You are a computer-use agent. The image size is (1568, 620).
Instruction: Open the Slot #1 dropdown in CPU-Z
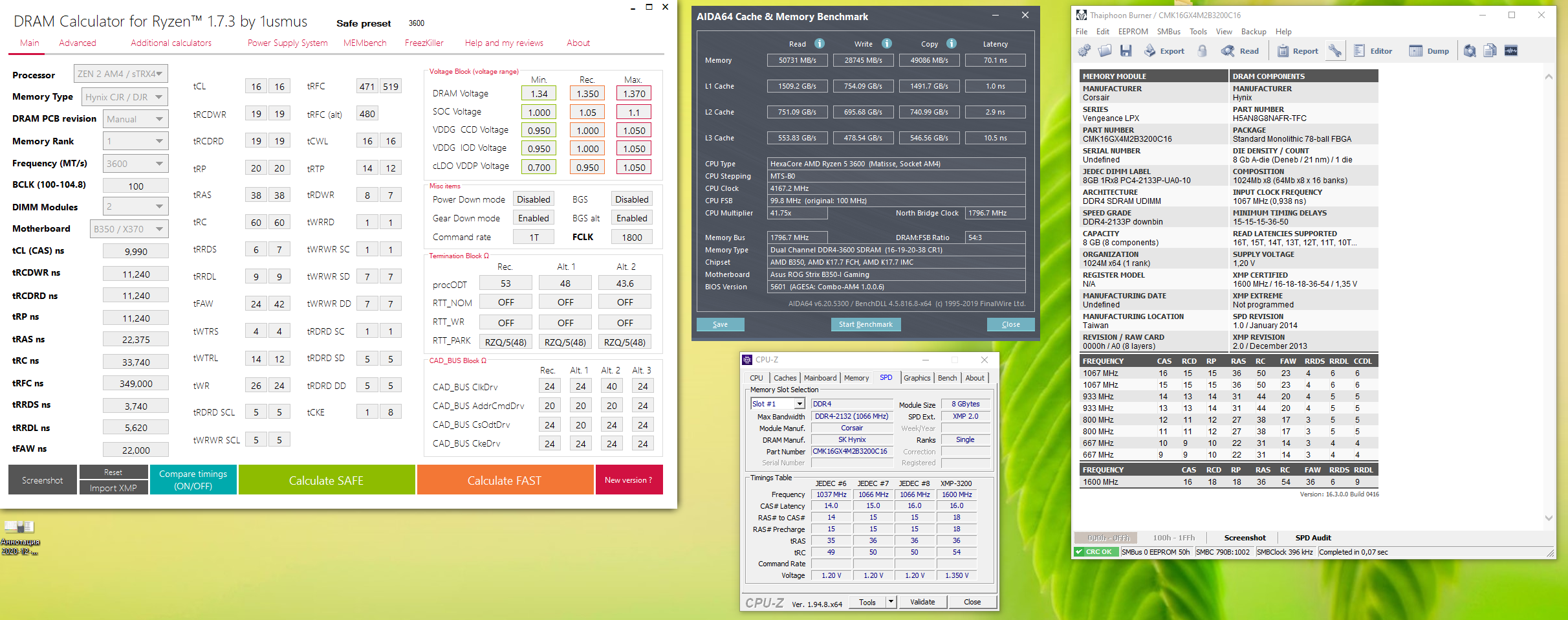click(778, 404)
